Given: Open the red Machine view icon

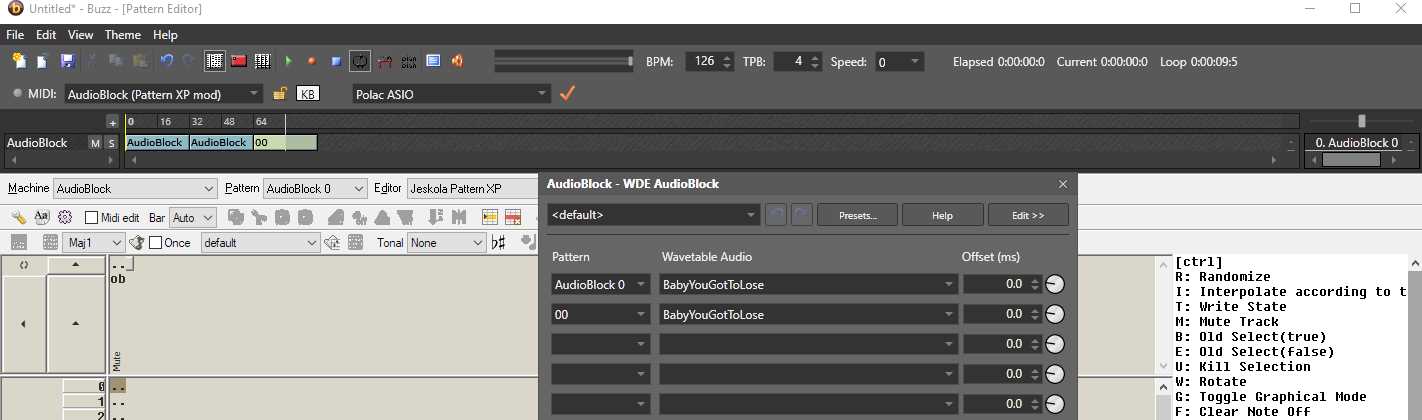Looking at the screenshot, I should (x=239, y=61).
